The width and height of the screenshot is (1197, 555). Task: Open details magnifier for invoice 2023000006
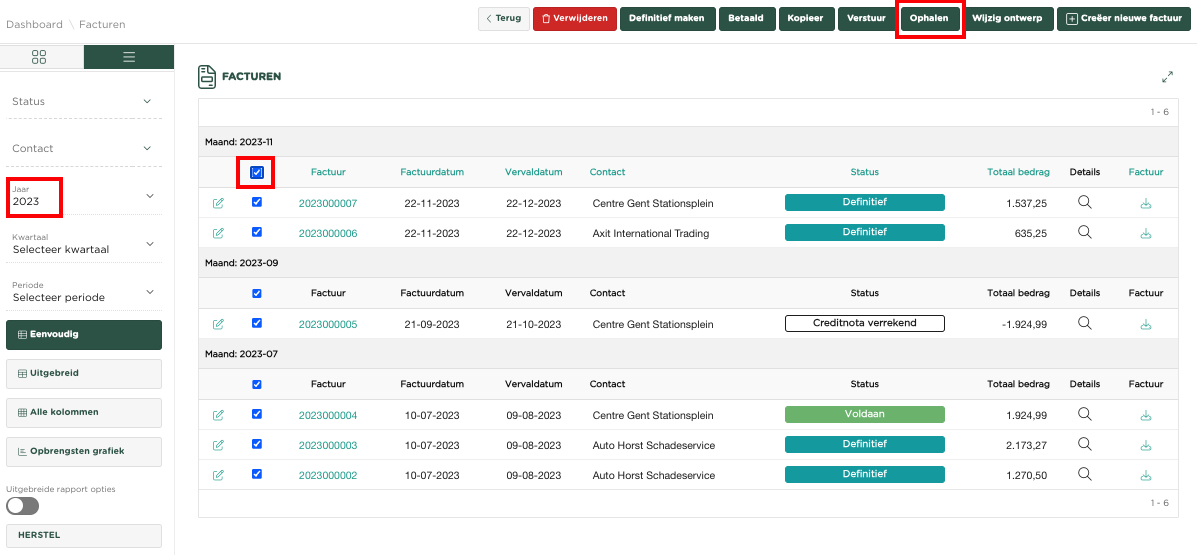pyautogui.click(x=1084, y=233)
